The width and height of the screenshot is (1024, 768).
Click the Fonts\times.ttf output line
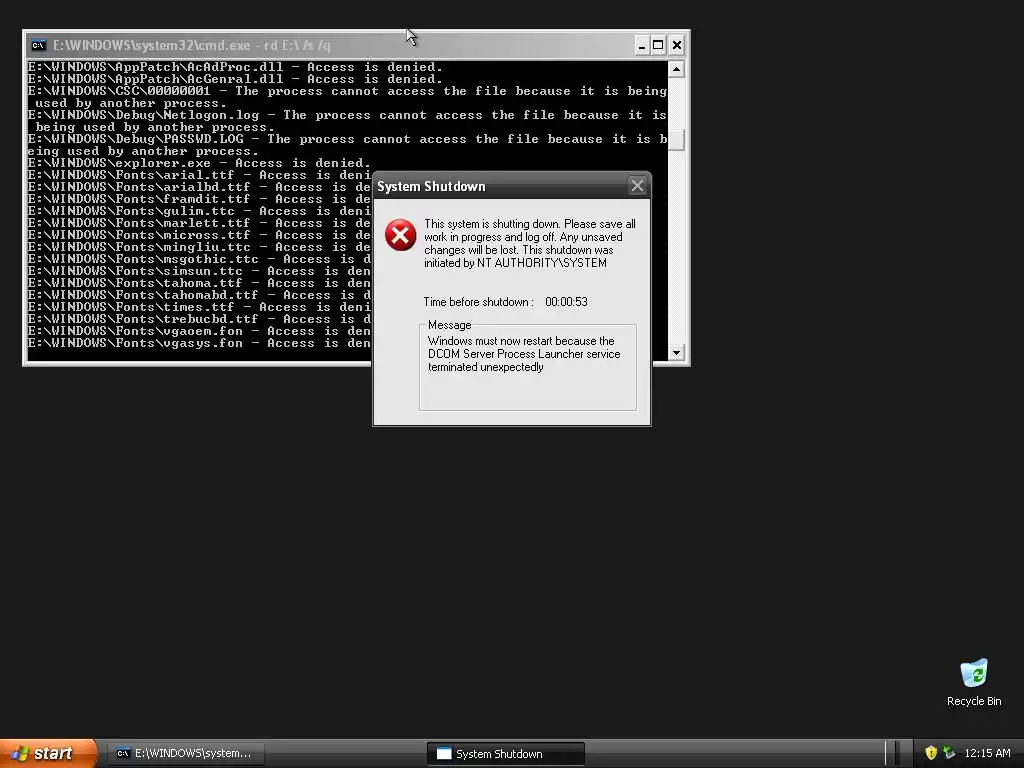199,307
